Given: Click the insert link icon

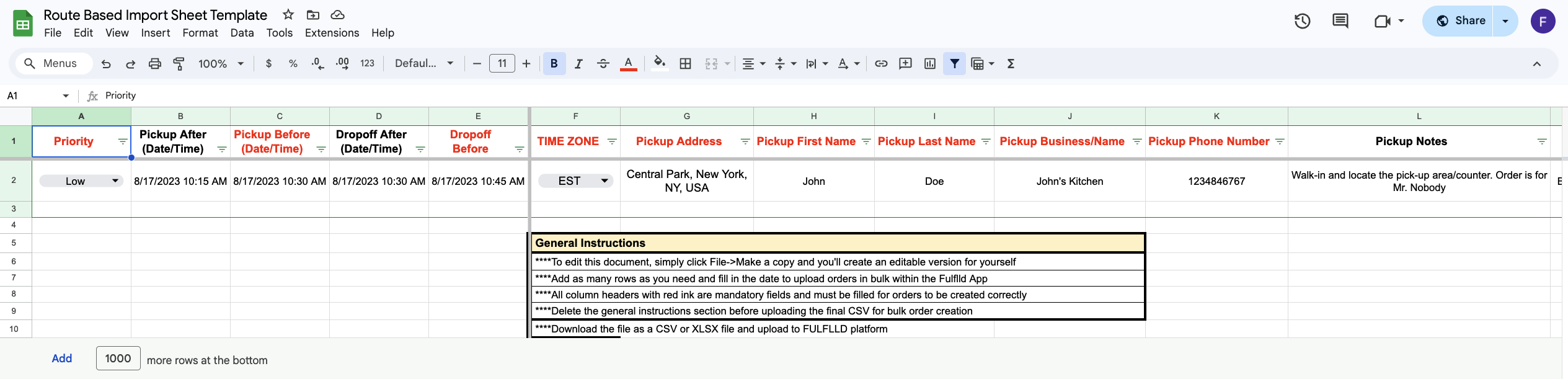Looking at the screenshot, I should tap(881, 64).
